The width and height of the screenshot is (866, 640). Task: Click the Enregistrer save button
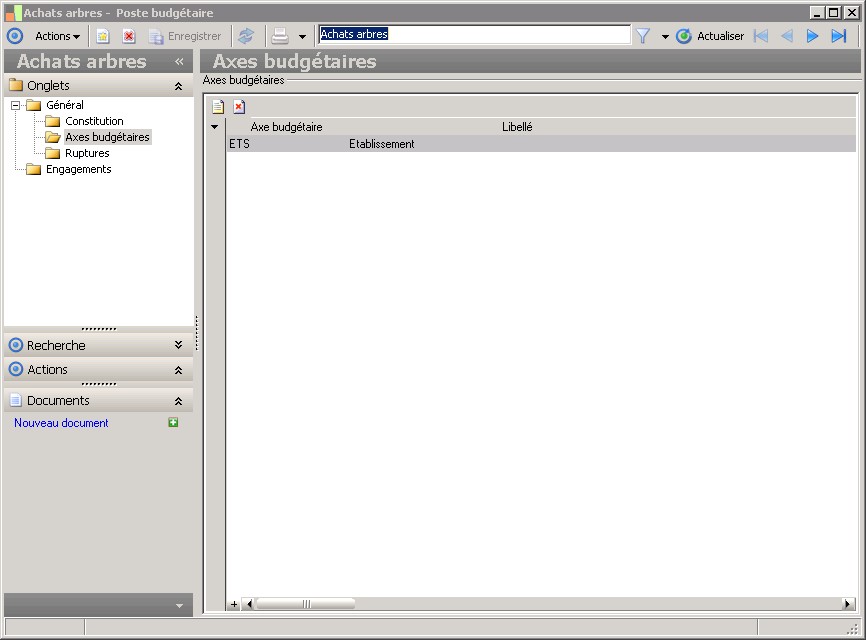click(185, 36)
